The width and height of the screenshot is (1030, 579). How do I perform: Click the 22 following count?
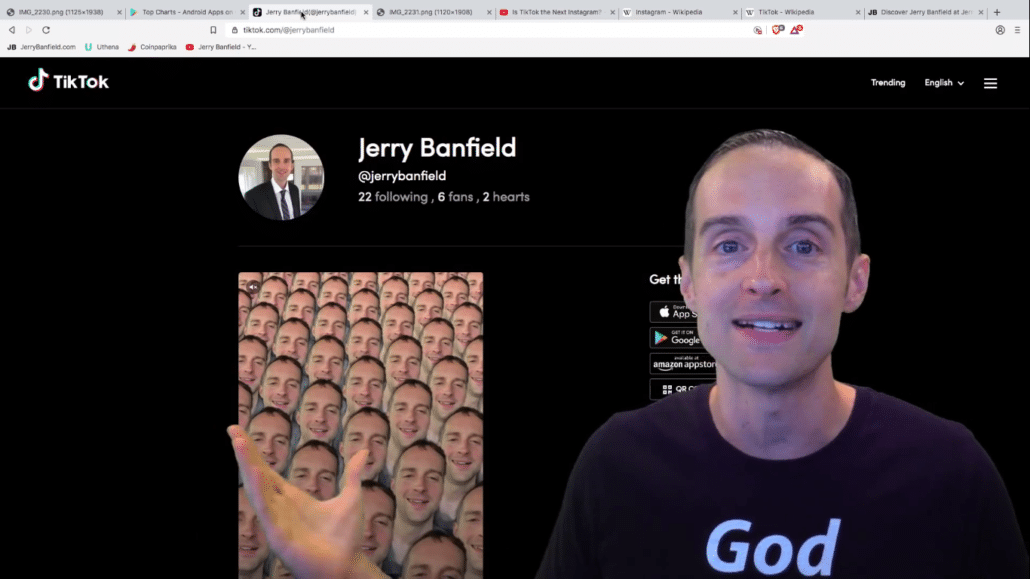pos(392,197)
